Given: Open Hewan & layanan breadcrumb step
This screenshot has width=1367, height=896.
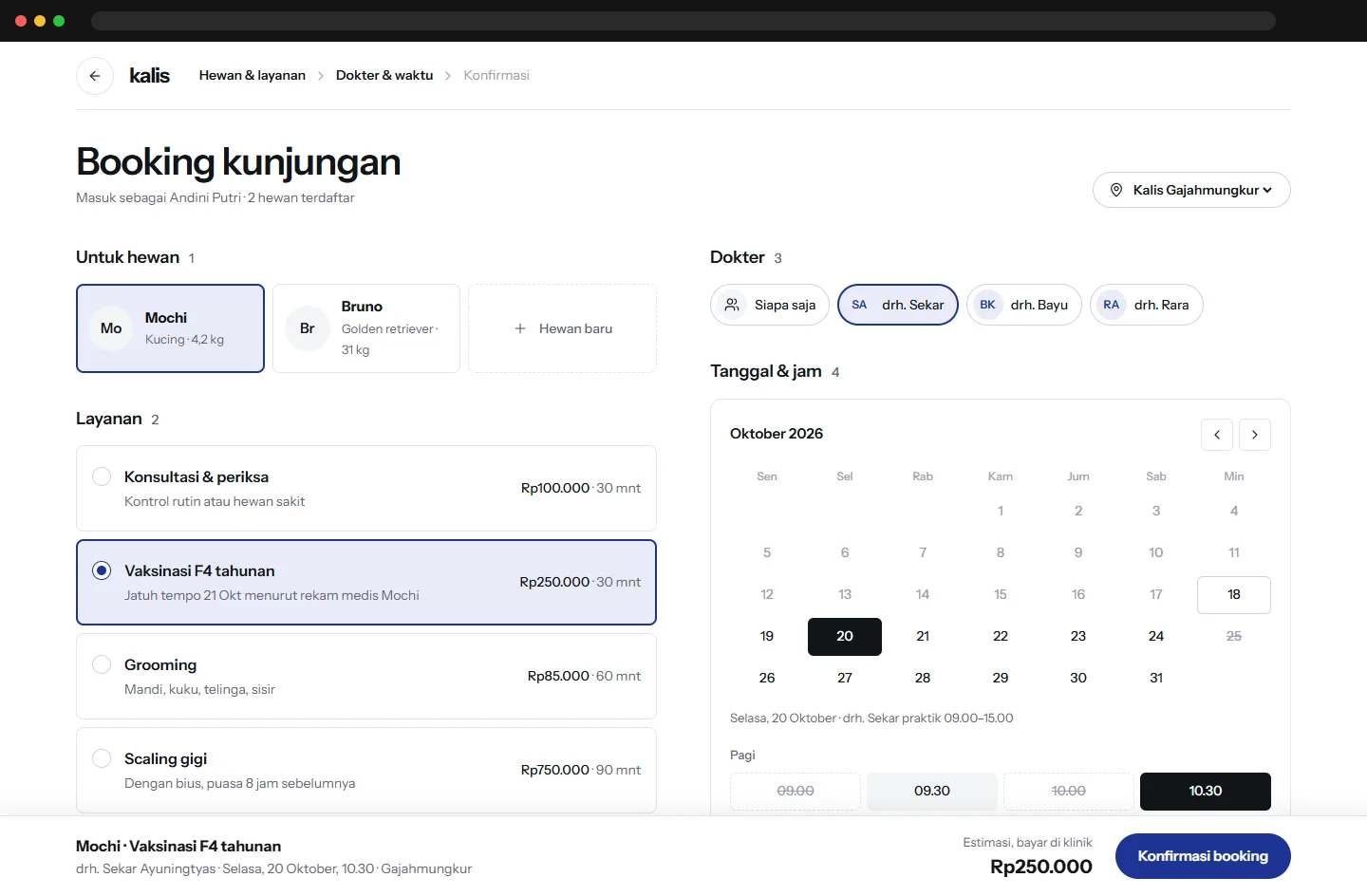Looking at the screenshot, I should pos(253,76).
